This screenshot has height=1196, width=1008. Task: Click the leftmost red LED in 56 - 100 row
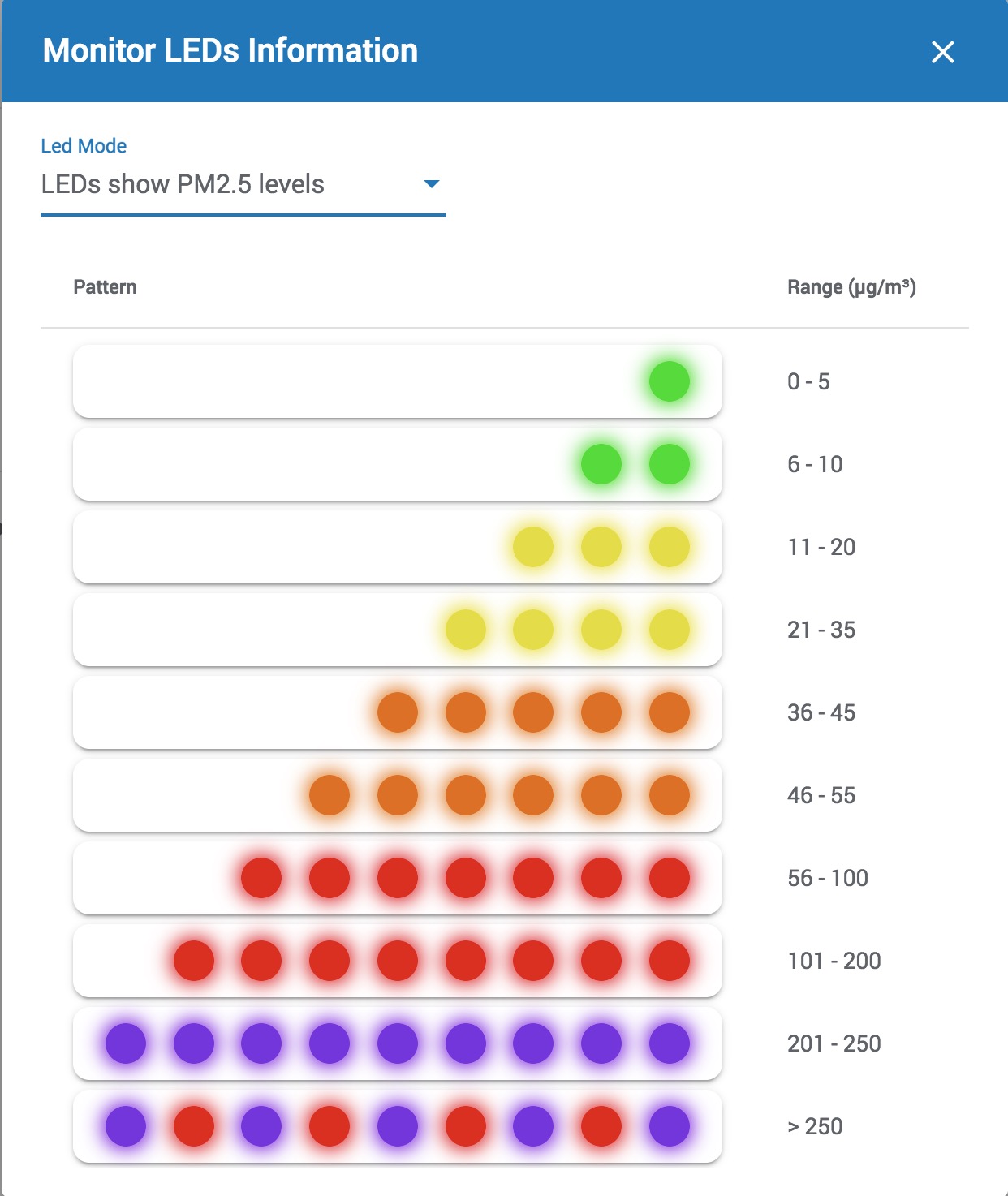261,878
